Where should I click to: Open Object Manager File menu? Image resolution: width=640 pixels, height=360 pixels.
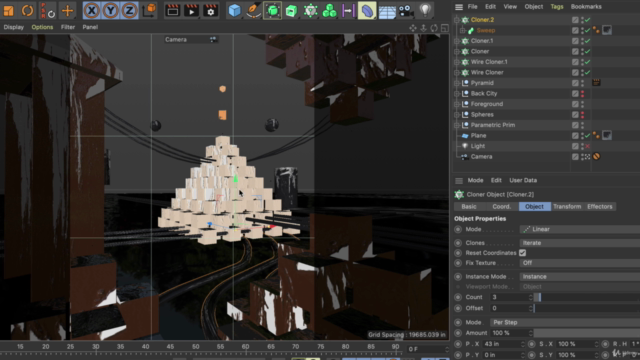coord(472,7)
